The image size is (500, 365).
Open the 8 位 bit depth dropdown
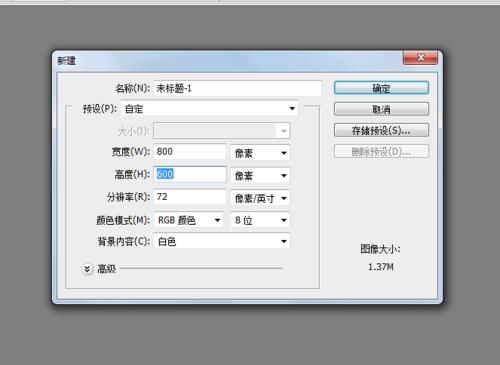pos(260,220)
